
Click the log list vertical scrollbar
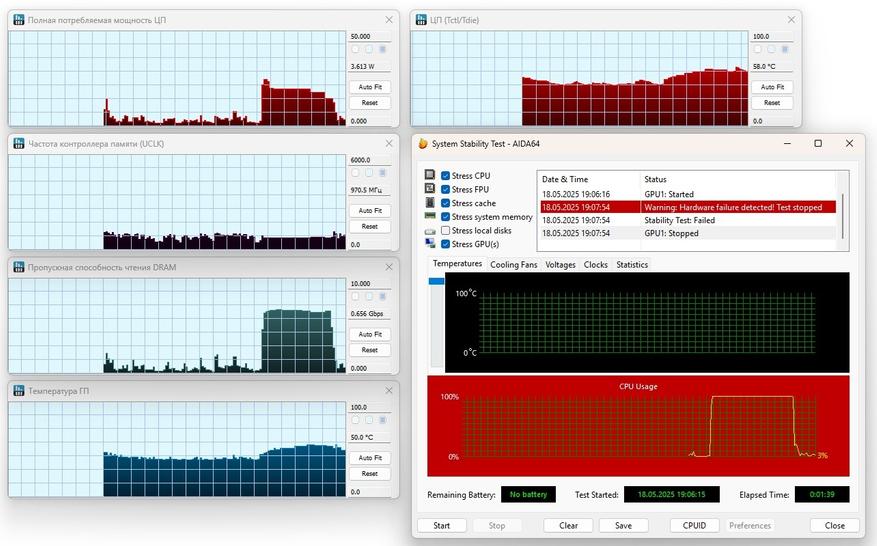842,212
